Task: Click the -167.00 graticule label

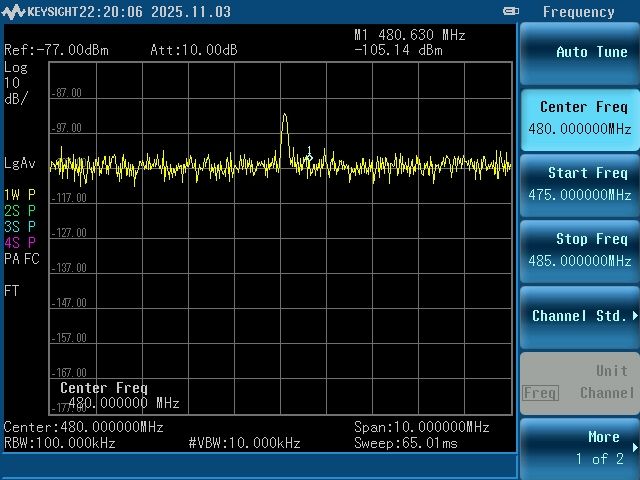Action: click(69, 373)
